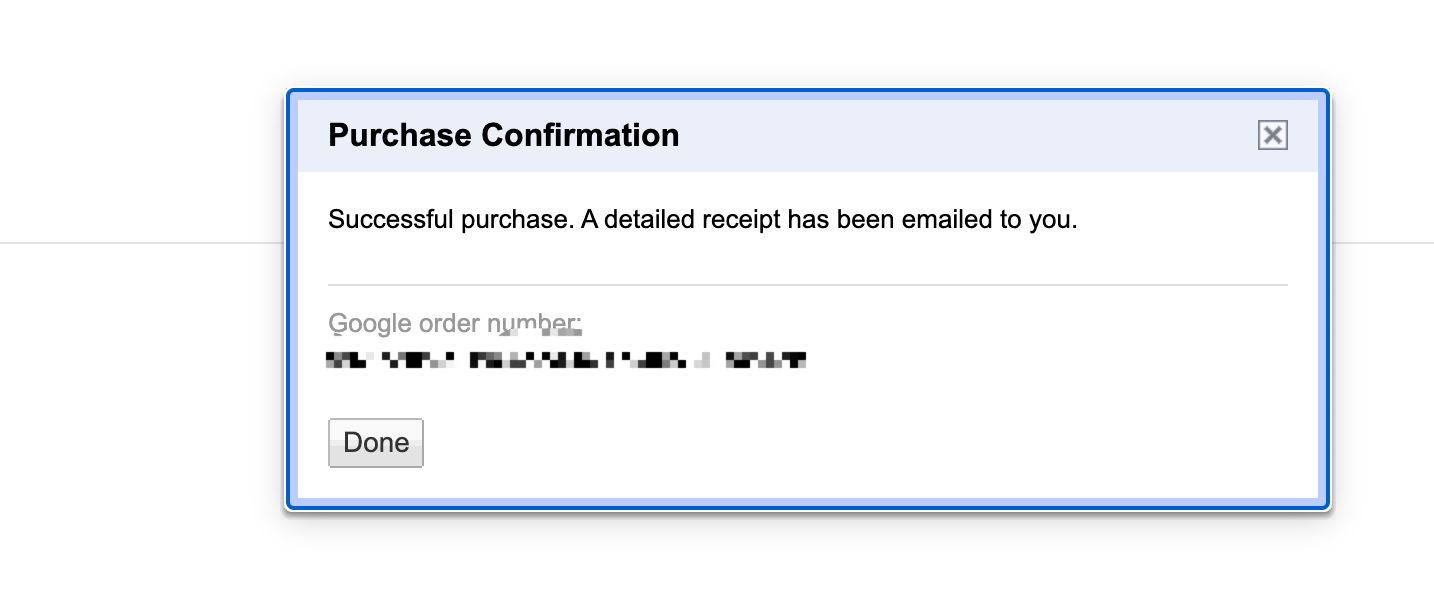This screenshot has width=1434, height=596.
Task: Click the divider line above the order number
Action: click(x=808, y=285)
